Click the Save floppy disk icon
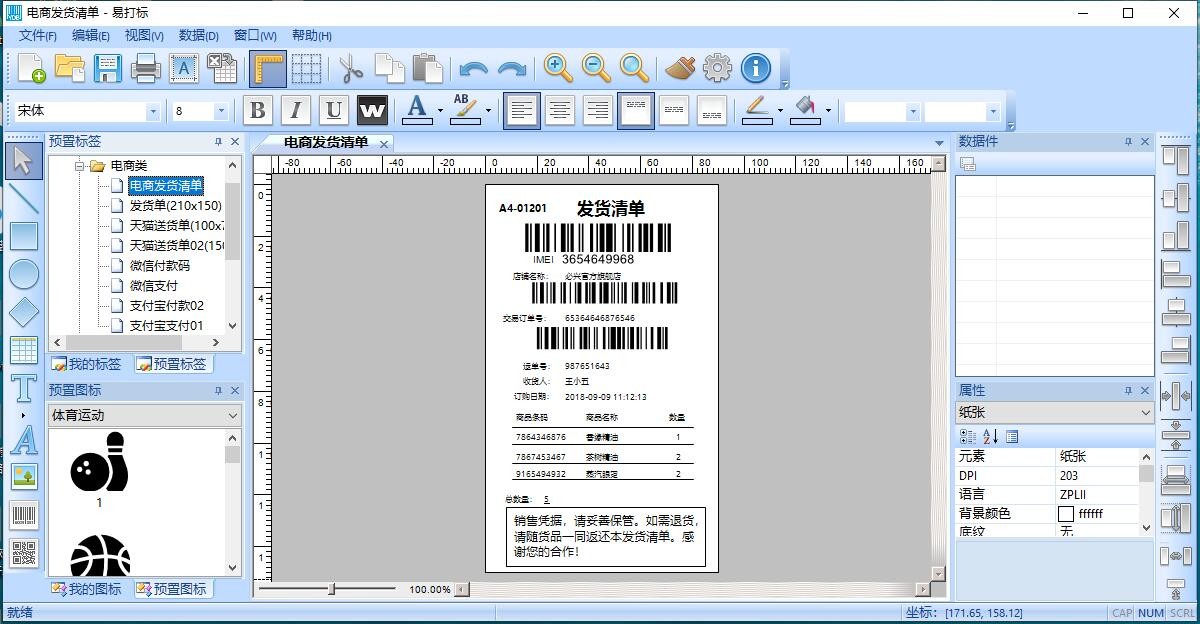The width and height of the screenshot is (1200, 624). pos(108,68)
